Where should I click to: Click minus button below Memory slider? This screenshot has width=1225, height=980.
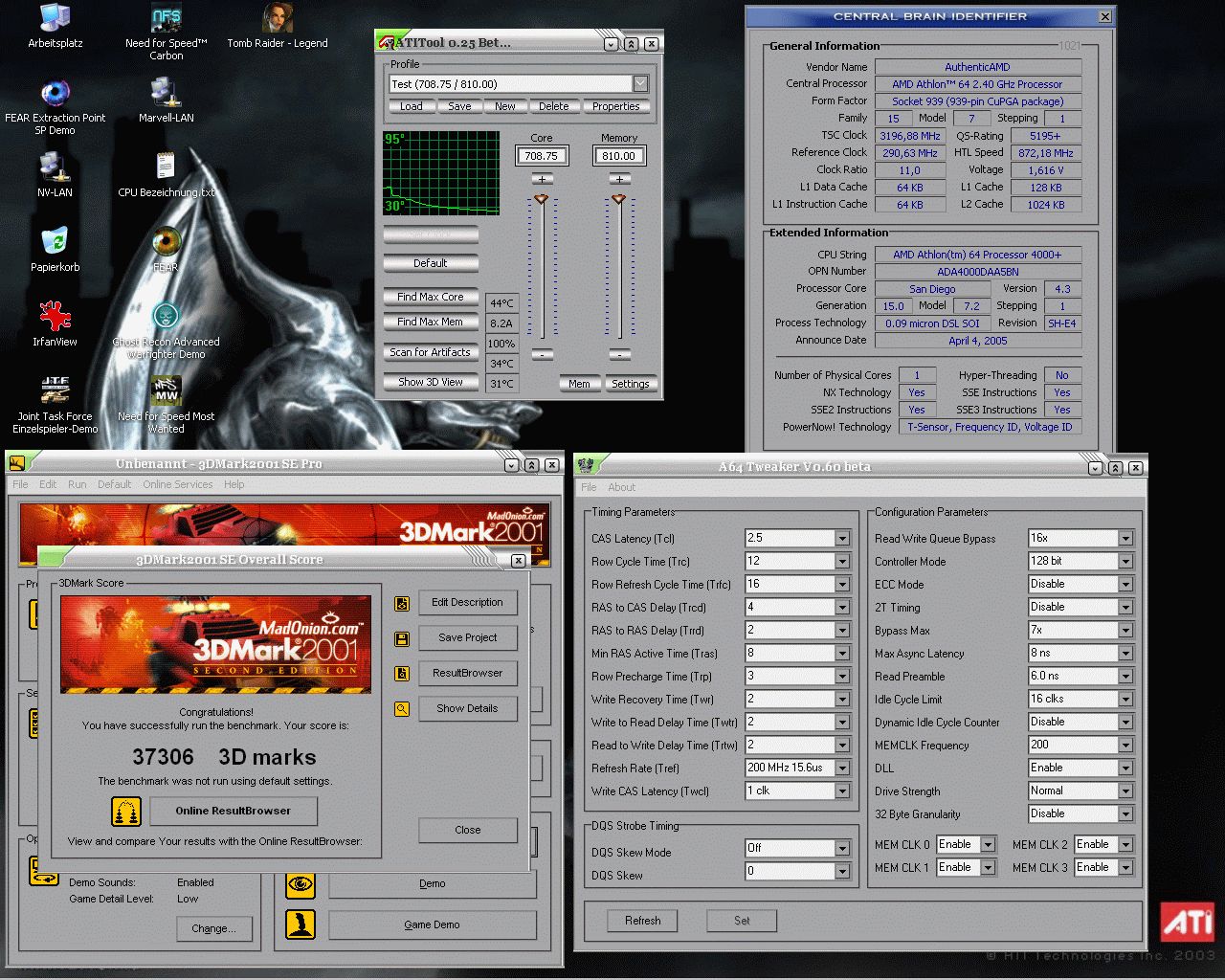click(619, 354)
